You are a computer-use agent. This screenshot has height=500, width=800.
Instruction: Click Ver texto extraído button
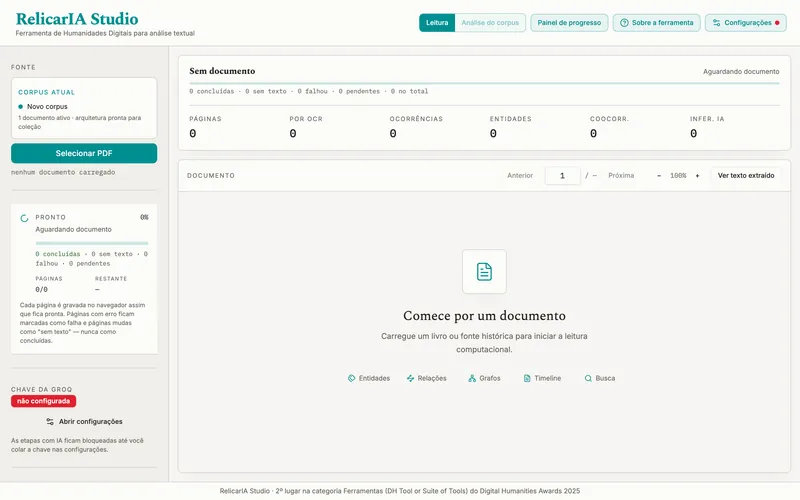click(746, 176)
